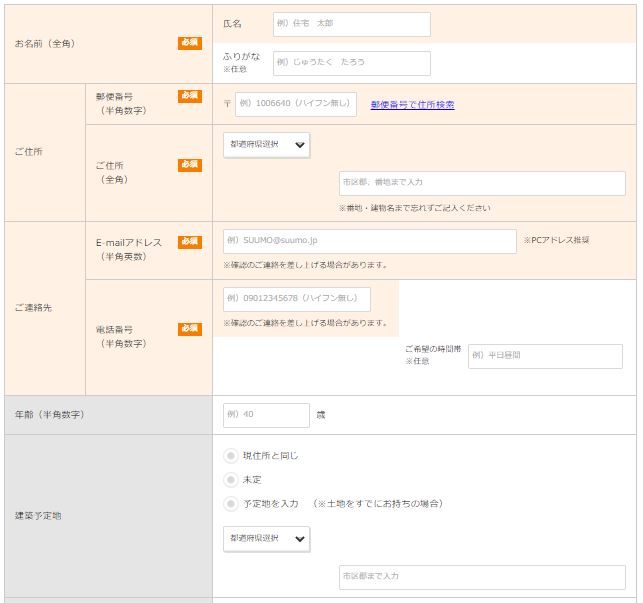643x603 pixels.
Task: Open the 都道府県選択 dropdown under 建築予定地
Action: [266, 539]
